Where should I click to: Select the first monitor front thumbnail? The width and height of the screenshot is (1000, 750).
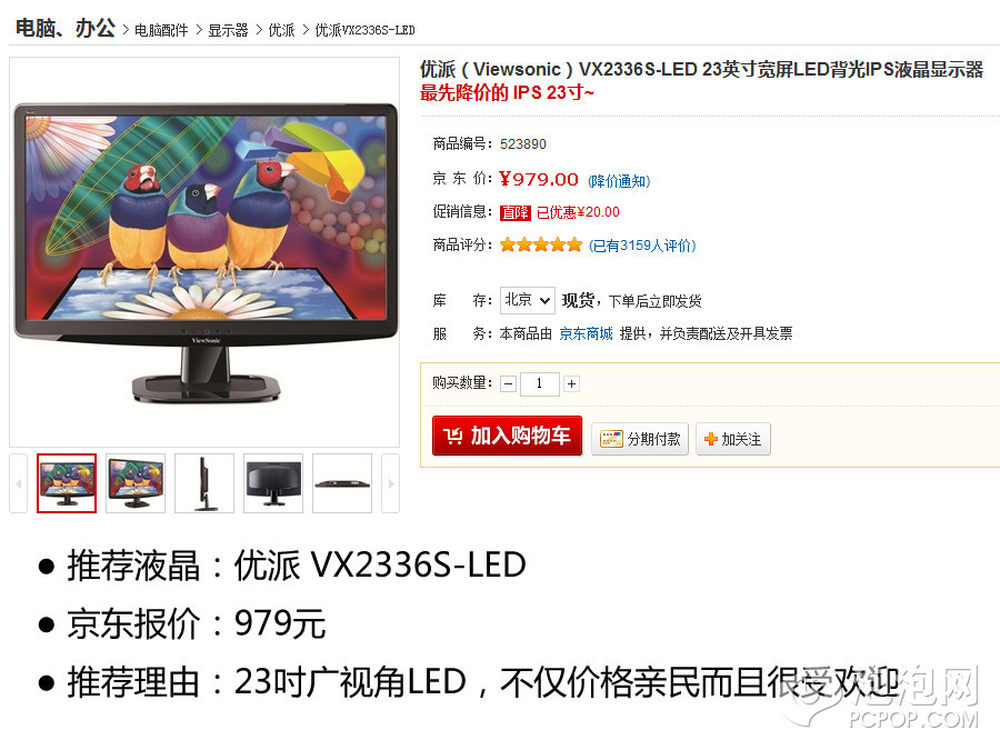pyautogui.click(x=66, y=483)
